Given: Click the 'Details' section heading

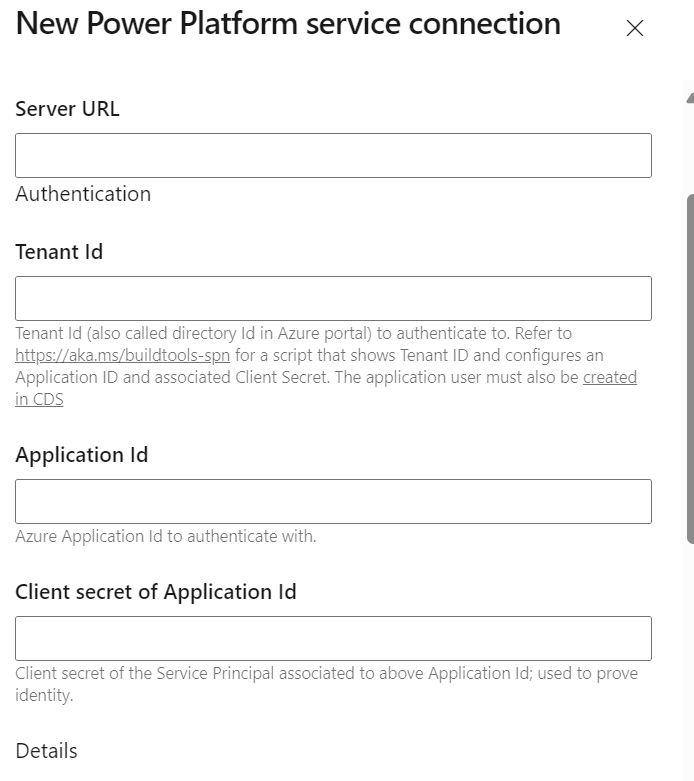Looking at the screenshot, I should 47,751.
